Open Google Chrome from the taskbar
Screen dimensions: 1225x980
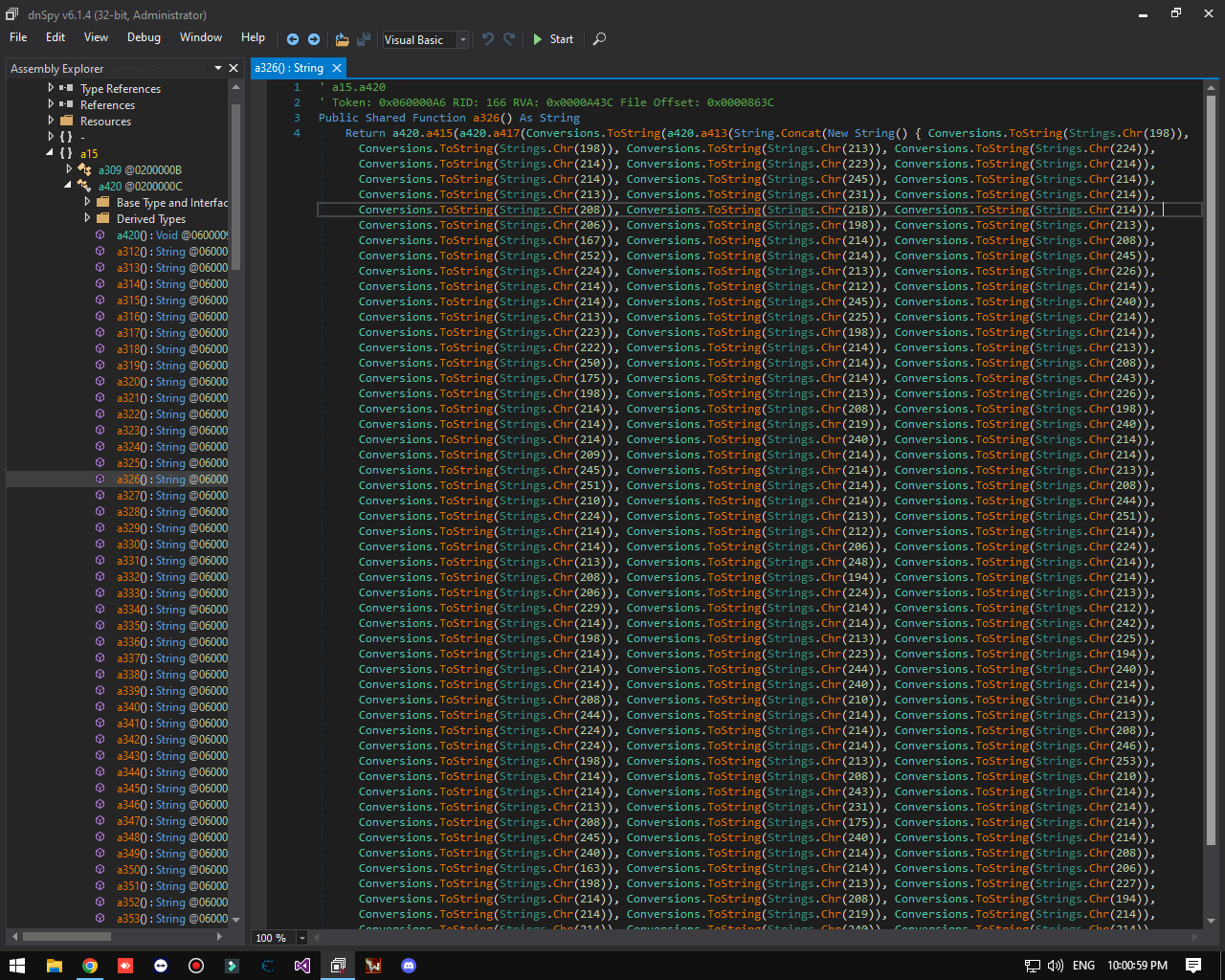pyautogui.click(x=89, y=965)
